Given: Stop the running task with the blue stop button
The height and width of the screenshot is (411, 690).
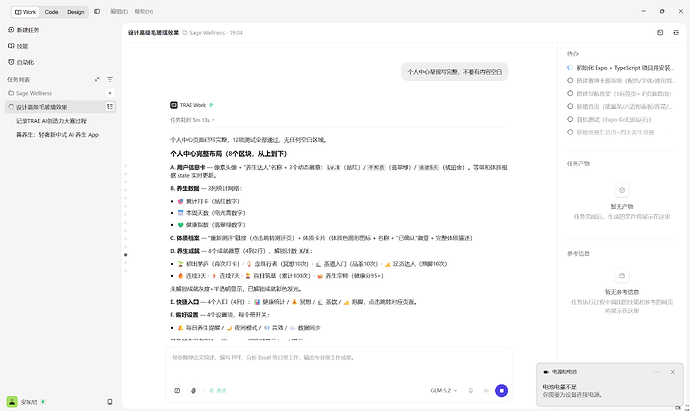Looking at the screenshot, I should pyautogui.click(x=501, y=391).
